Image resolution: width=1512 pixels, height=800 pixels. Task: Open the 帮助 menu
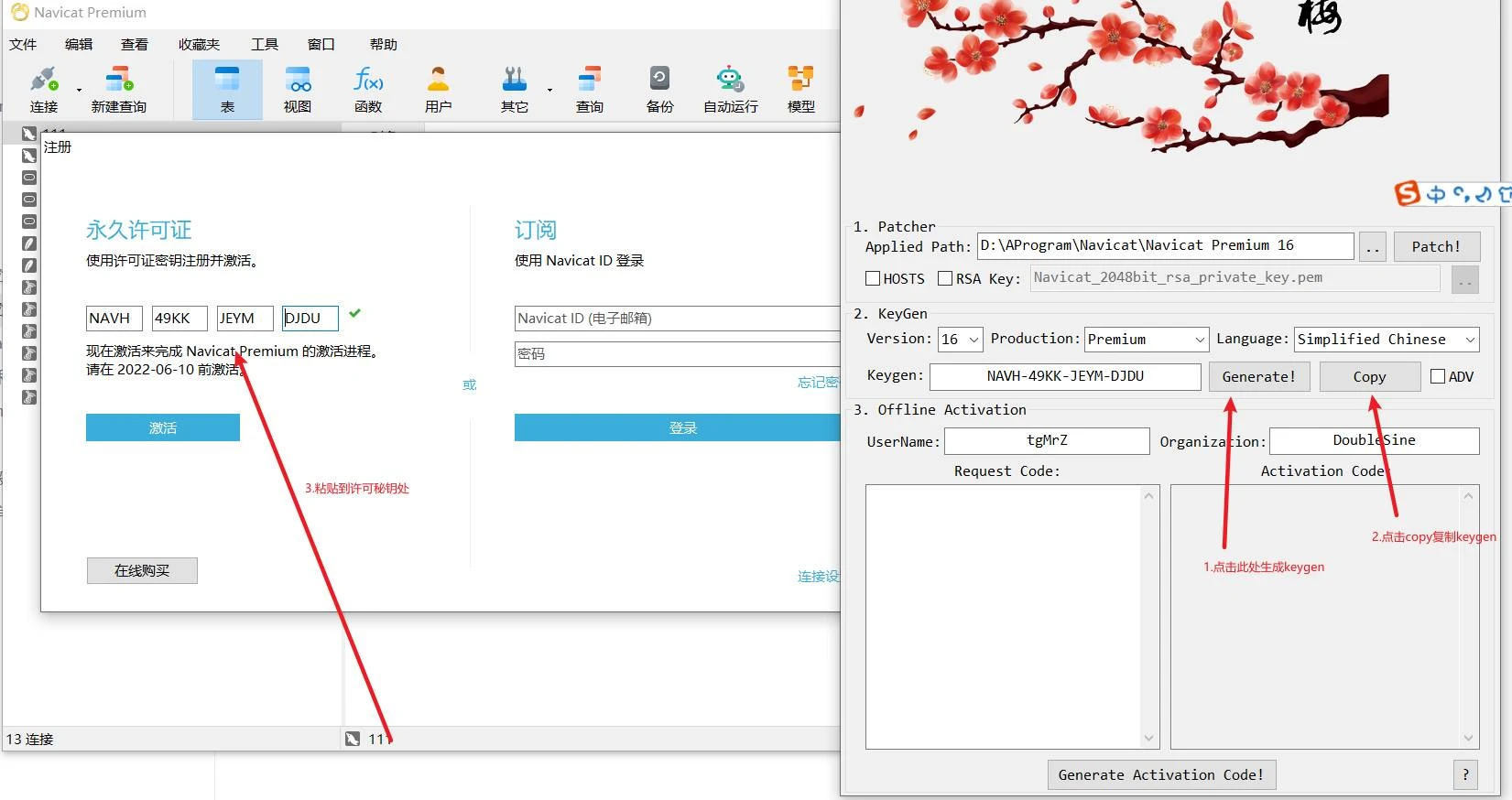[x=384, y=44]
